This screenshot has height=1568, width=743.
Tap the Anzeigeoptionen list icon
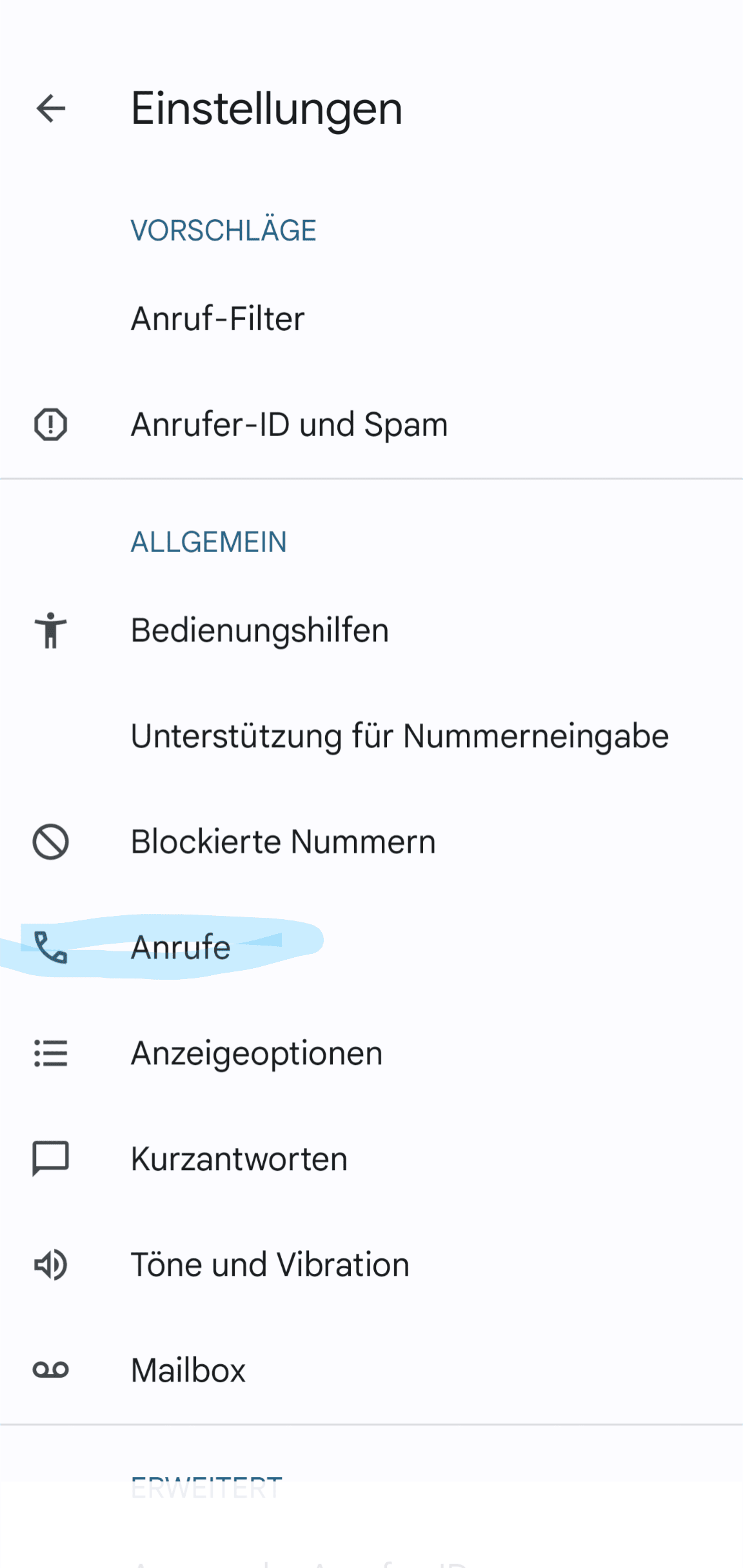(50, 1053)
